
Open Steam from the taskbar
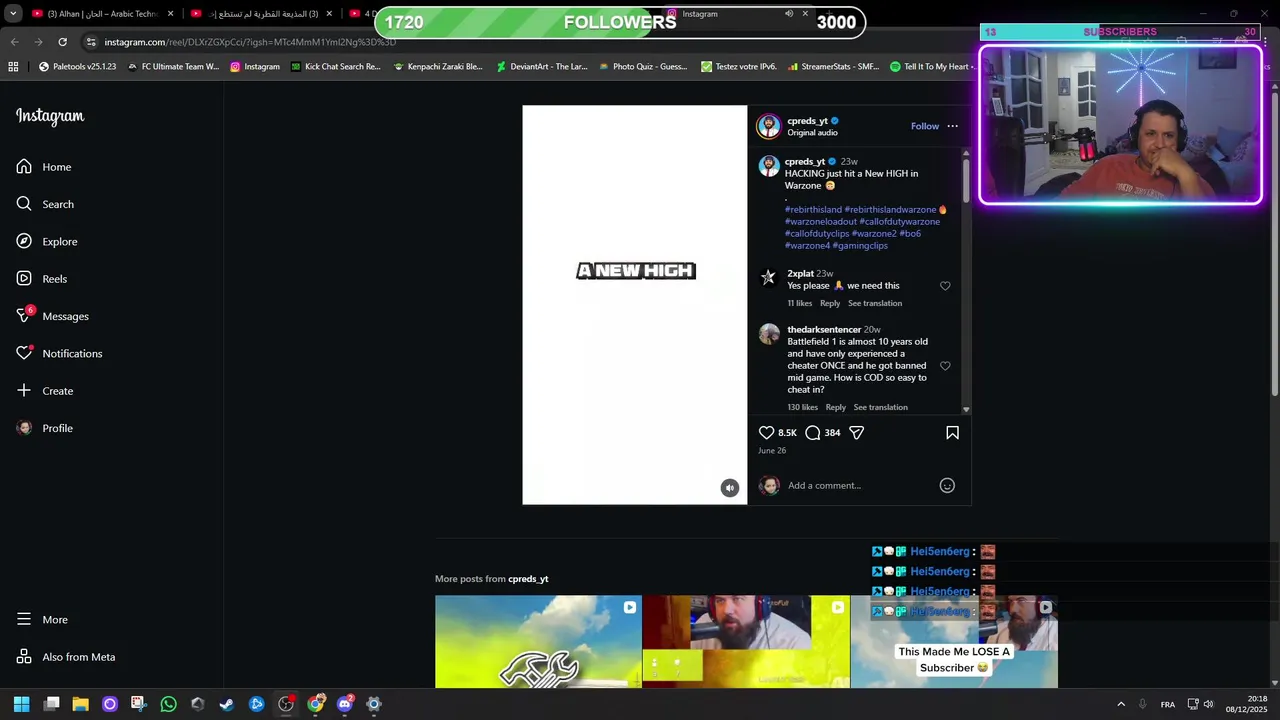pos(227,704)
